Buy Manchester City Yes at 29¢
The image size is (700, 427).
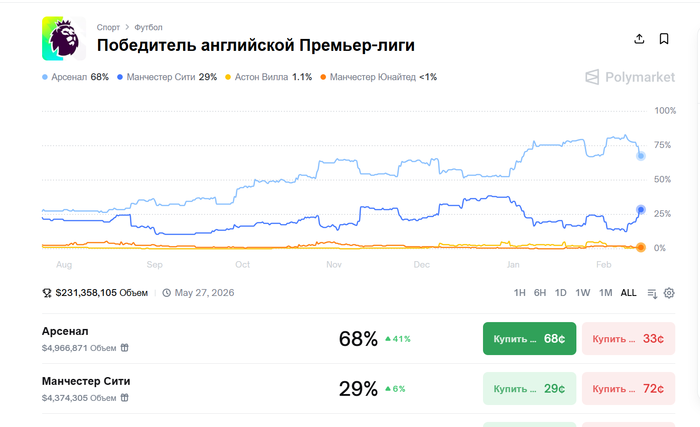tap(529, 389)
